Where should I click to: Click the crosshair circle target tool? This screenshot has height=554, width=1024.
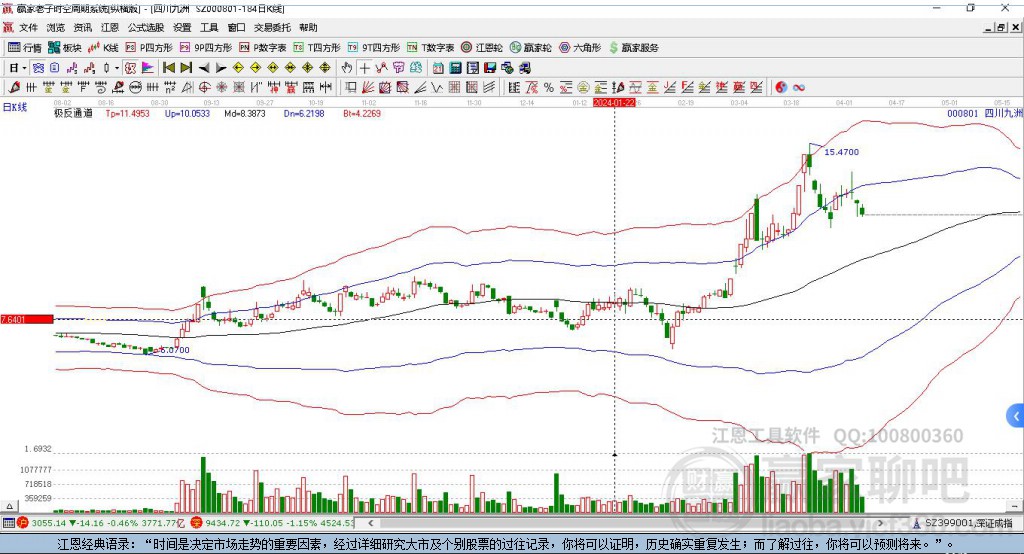204,88
